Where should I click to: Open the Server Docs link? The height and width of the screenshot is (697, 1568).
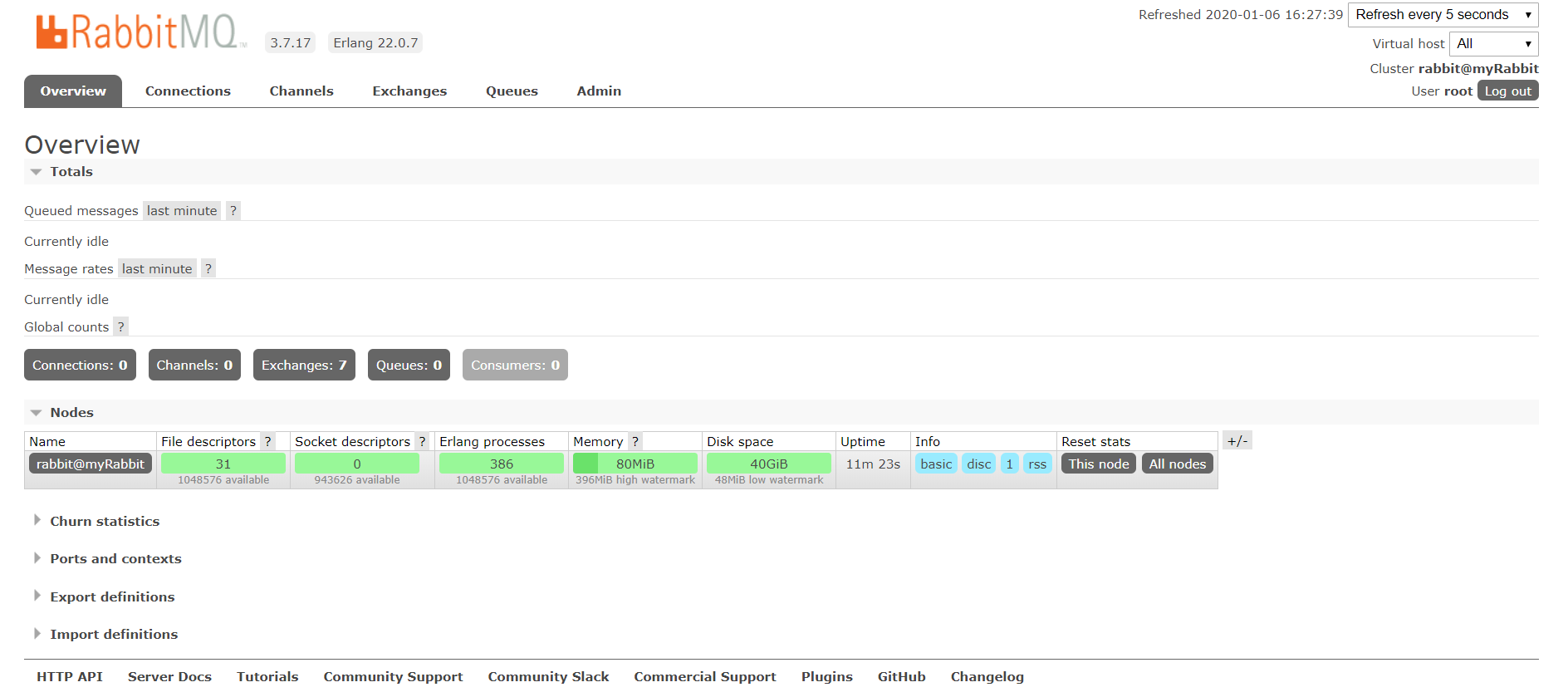pyautogui.click(x=169, y=677)
